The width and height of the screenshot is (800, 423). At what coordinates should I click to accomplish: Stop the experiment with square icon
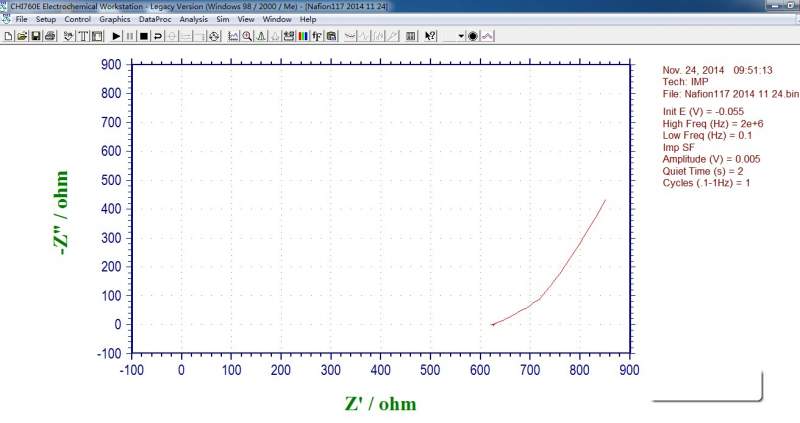(144, 36)
